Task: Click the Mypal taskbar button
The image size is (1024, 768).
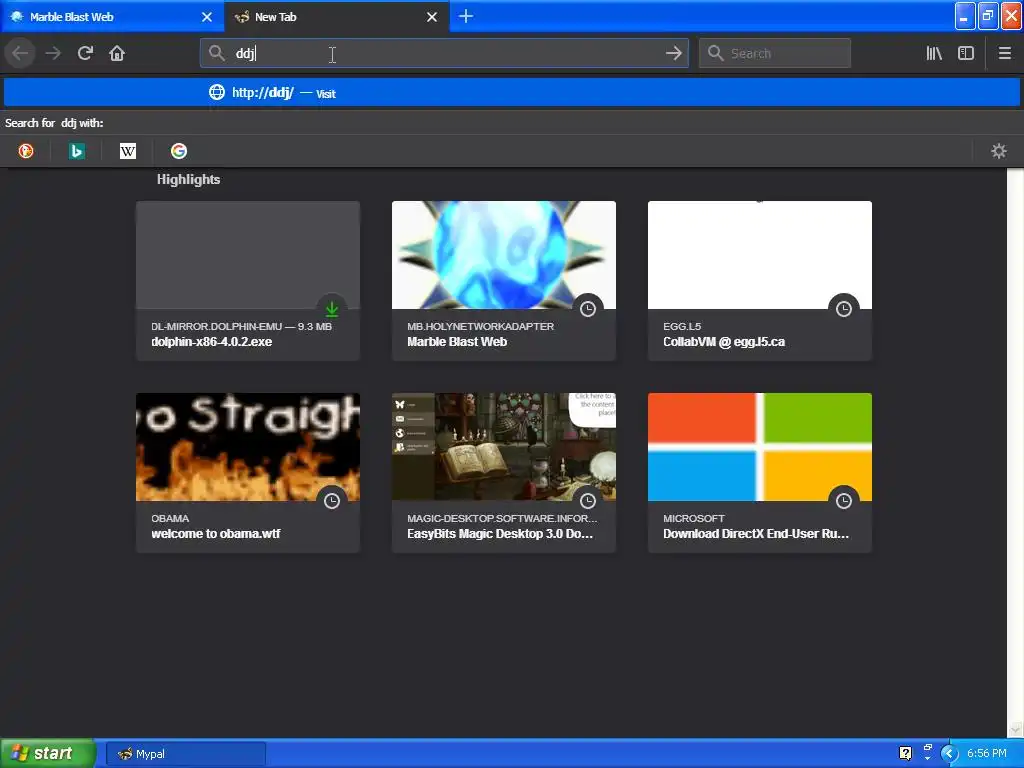Action: (185, 754)
